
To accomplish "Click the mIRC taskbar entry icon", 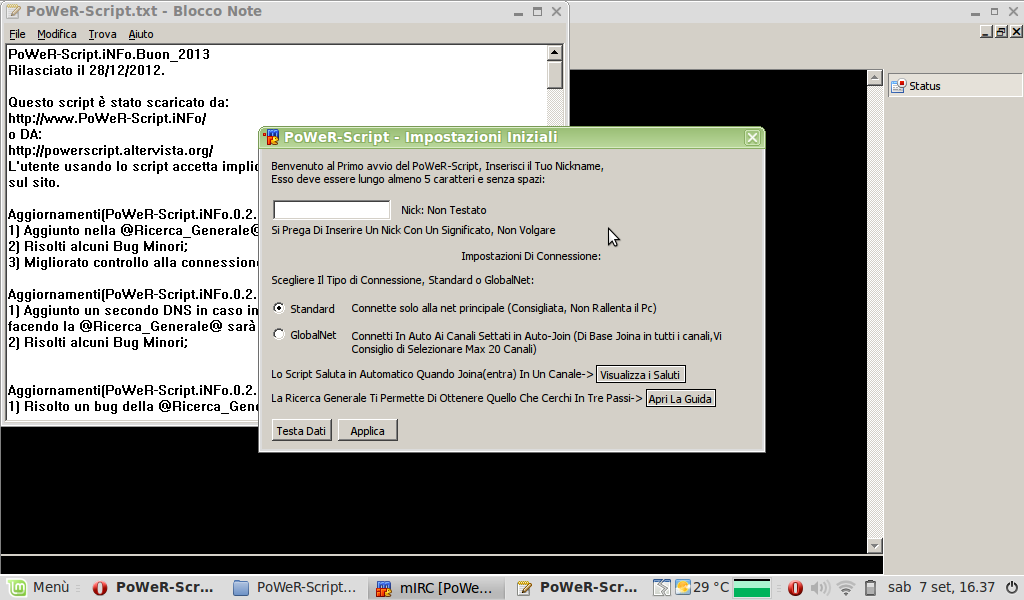I will (384, 588).
